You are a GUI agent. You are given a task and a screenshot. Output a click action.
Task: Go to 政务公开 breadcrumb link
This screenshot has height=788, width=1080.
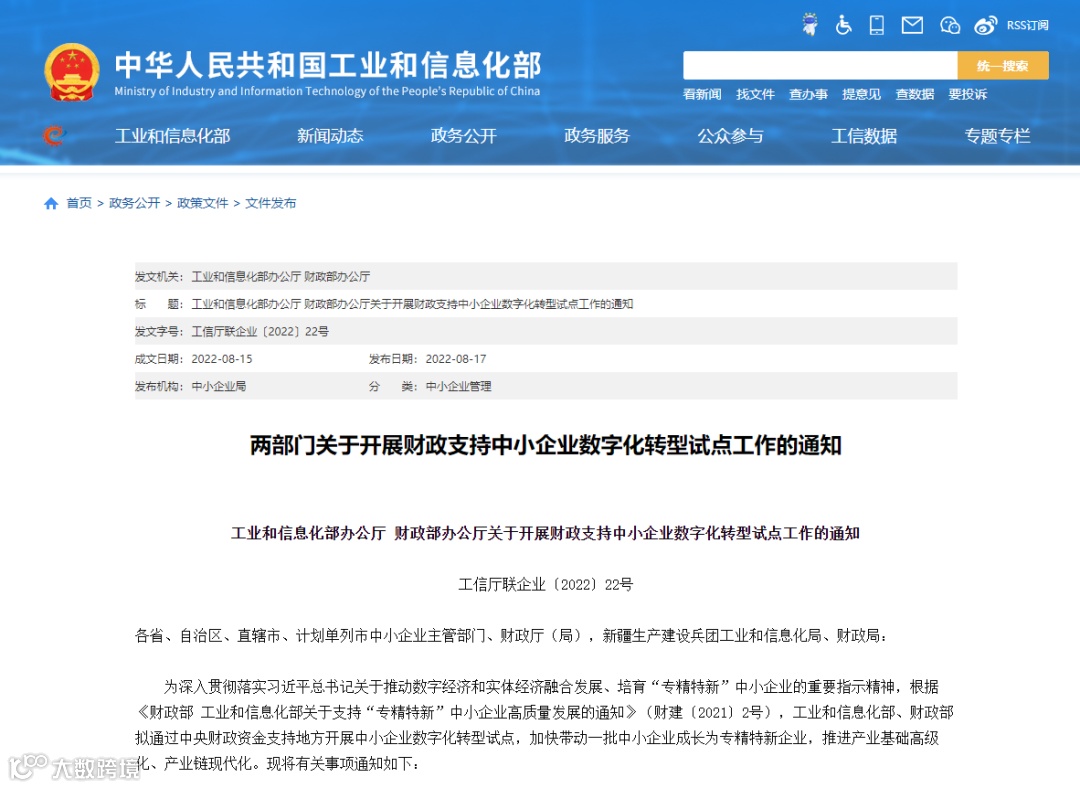click(x=134, y=203)
